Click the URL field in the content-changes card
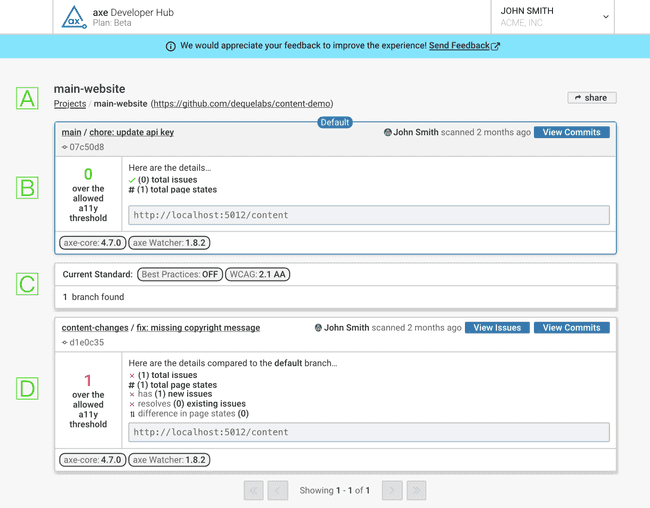 coord(368,432)
